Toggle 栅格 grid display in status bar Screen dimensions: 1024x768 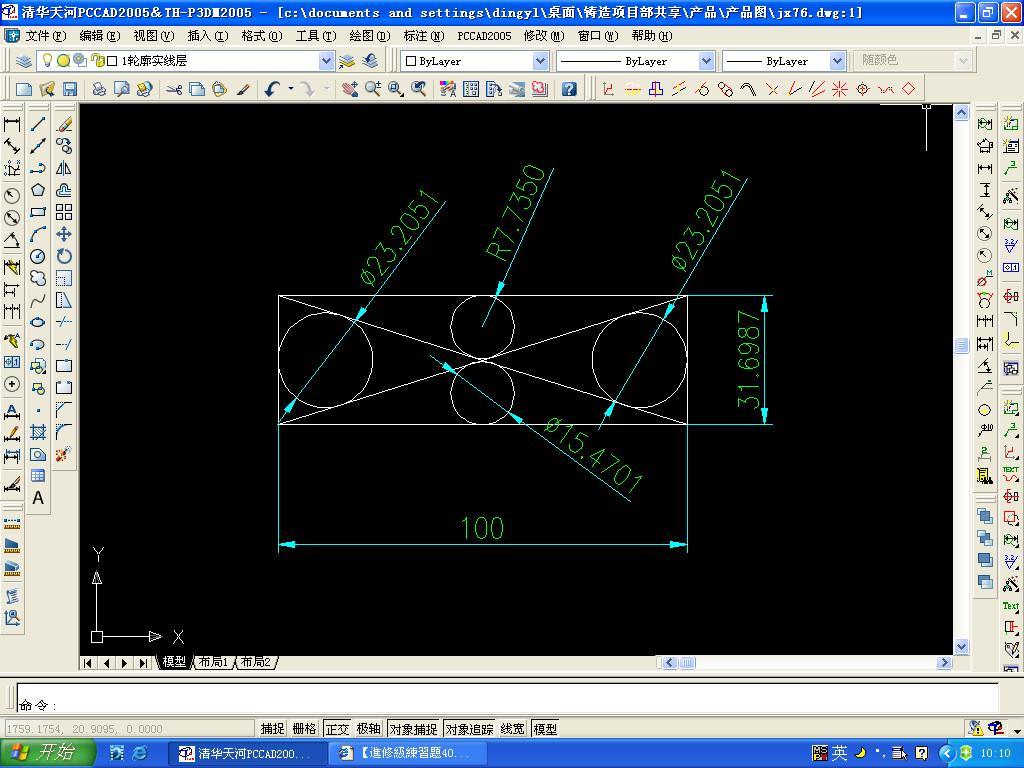[304, 729]
